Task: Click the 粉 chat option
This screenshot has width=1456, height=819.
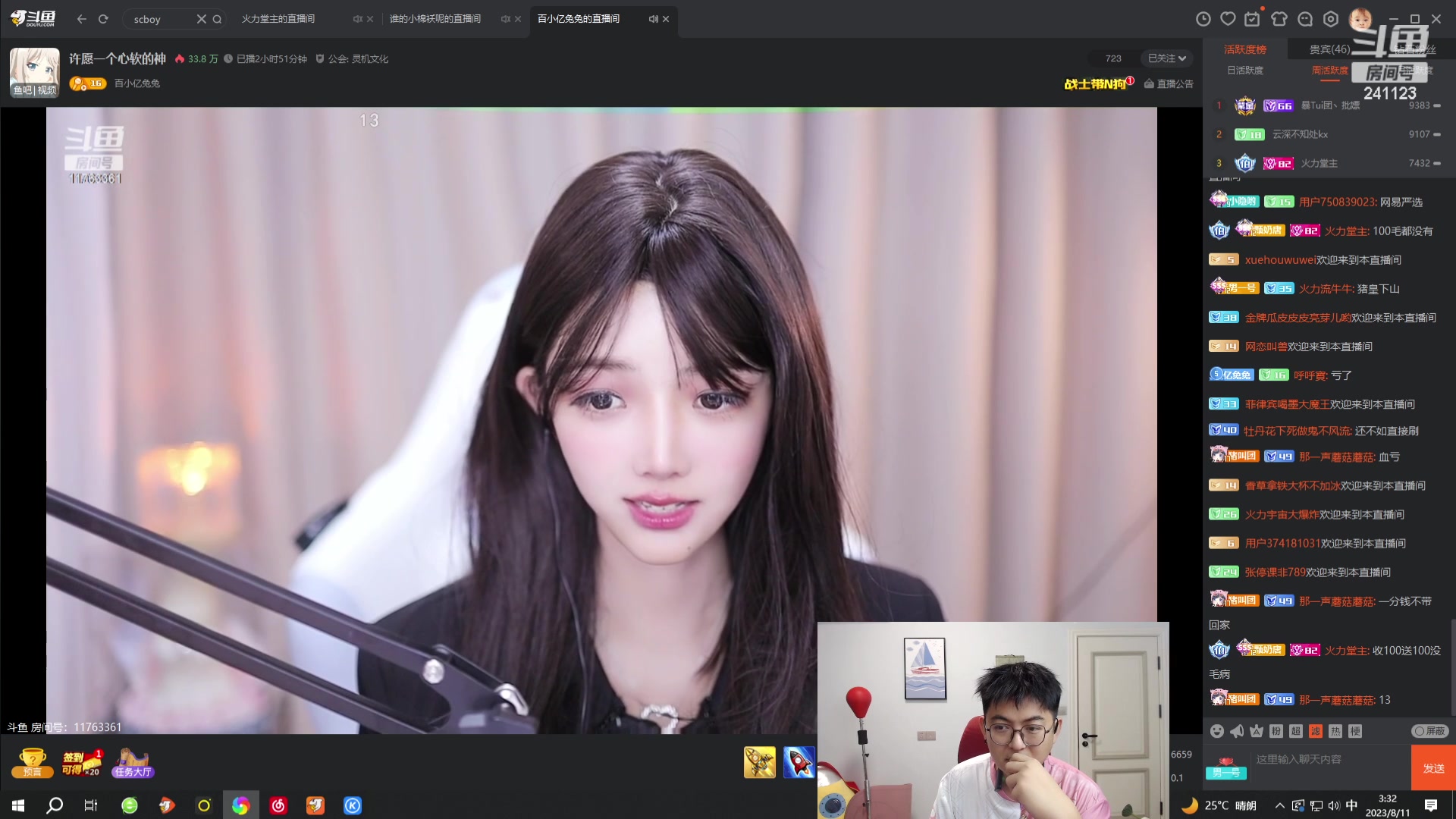Action: 1276,731
